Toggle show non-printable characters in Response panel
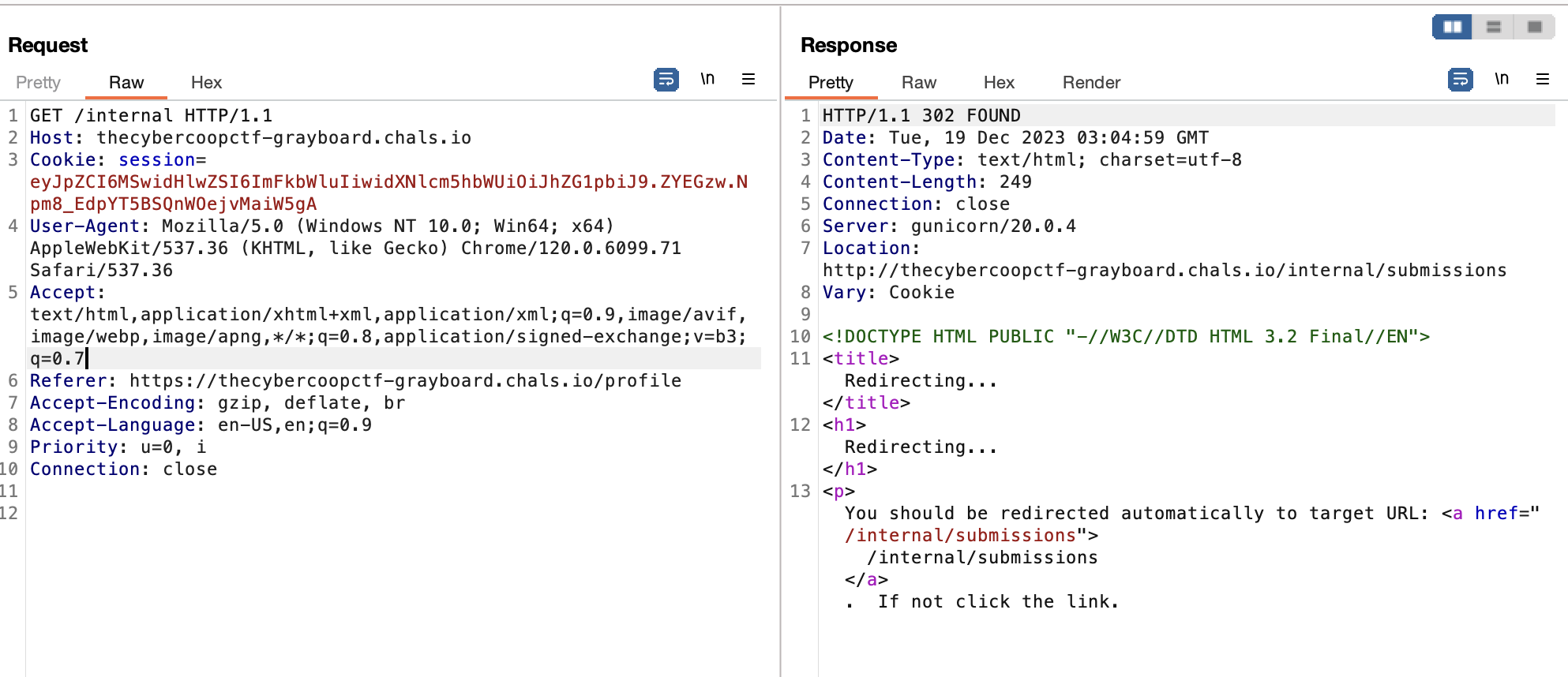The image size is (1568, 677). 1502,79
